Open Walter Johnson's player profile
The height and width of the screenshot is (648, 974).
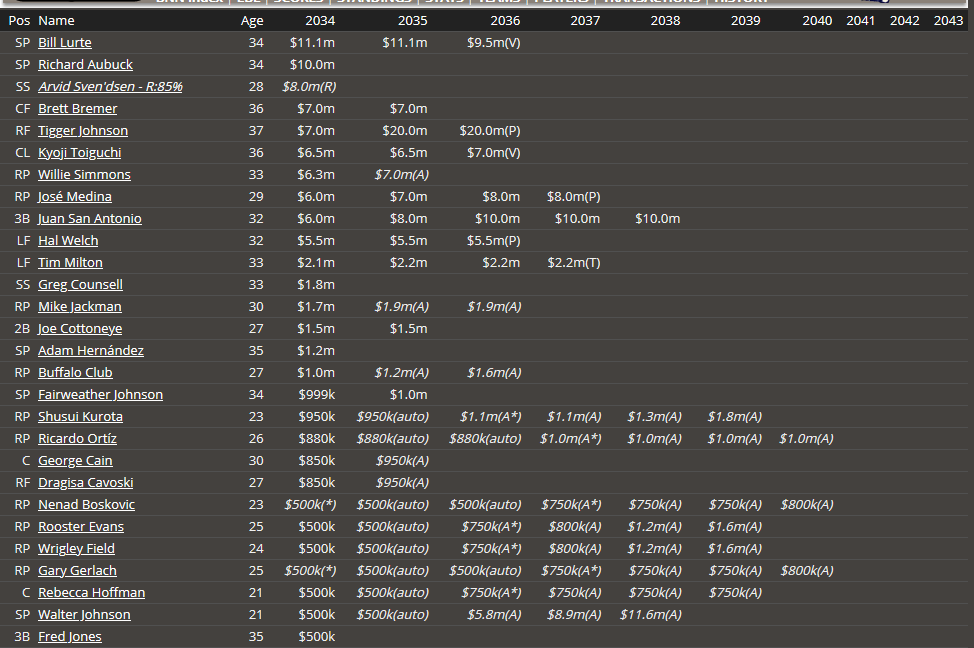pos(84,615)
